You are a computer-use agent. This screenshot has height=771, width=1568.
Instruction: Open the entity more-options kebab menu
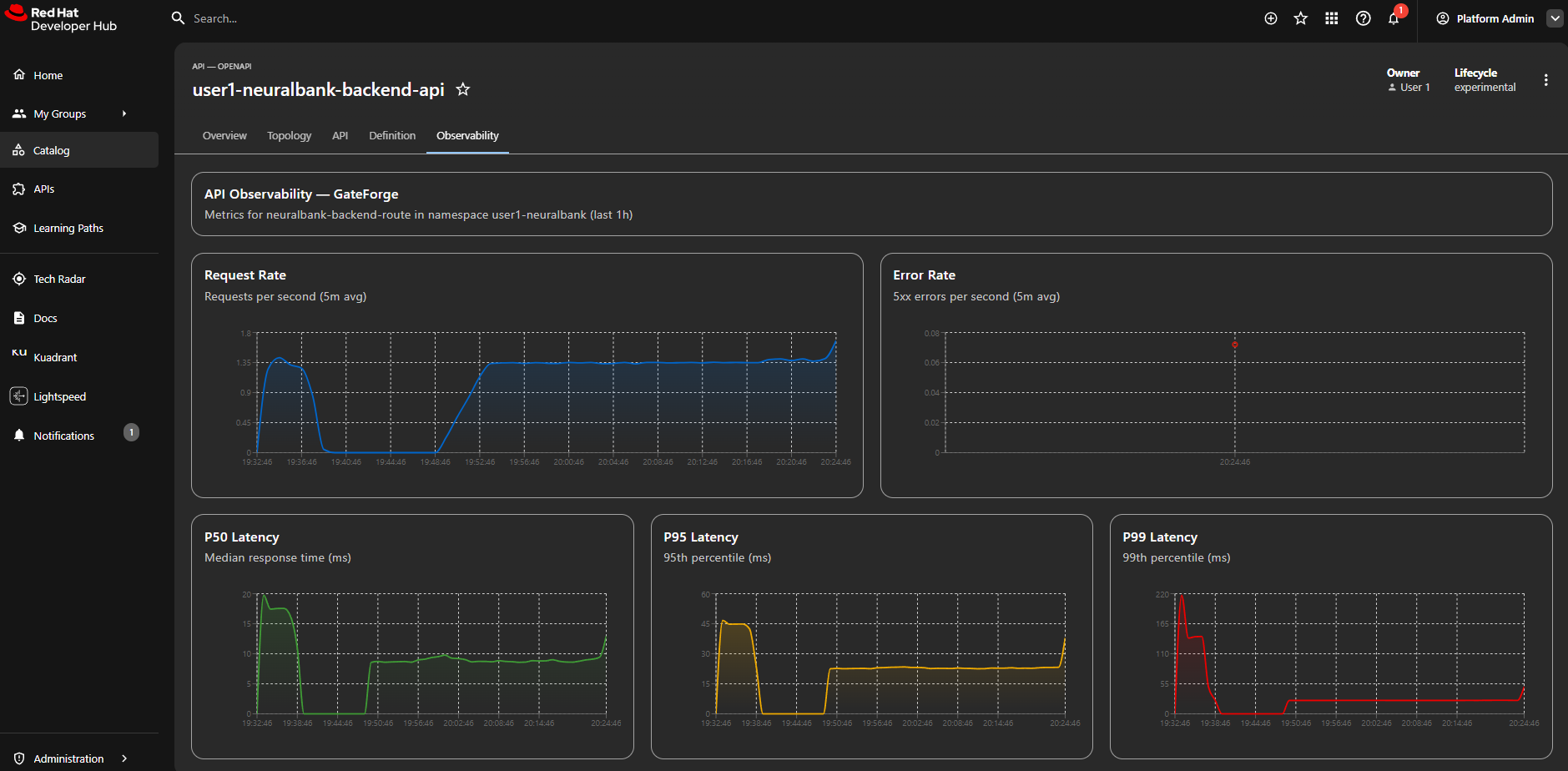click(1545, 80)
